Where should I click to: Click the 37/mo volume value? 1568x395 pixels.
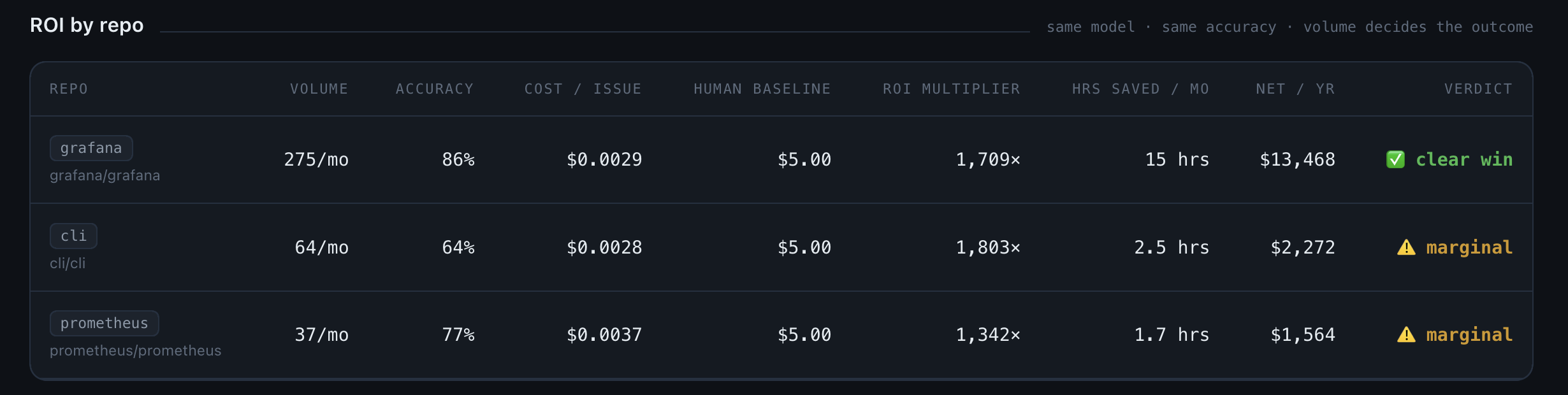tap(322, 334)
